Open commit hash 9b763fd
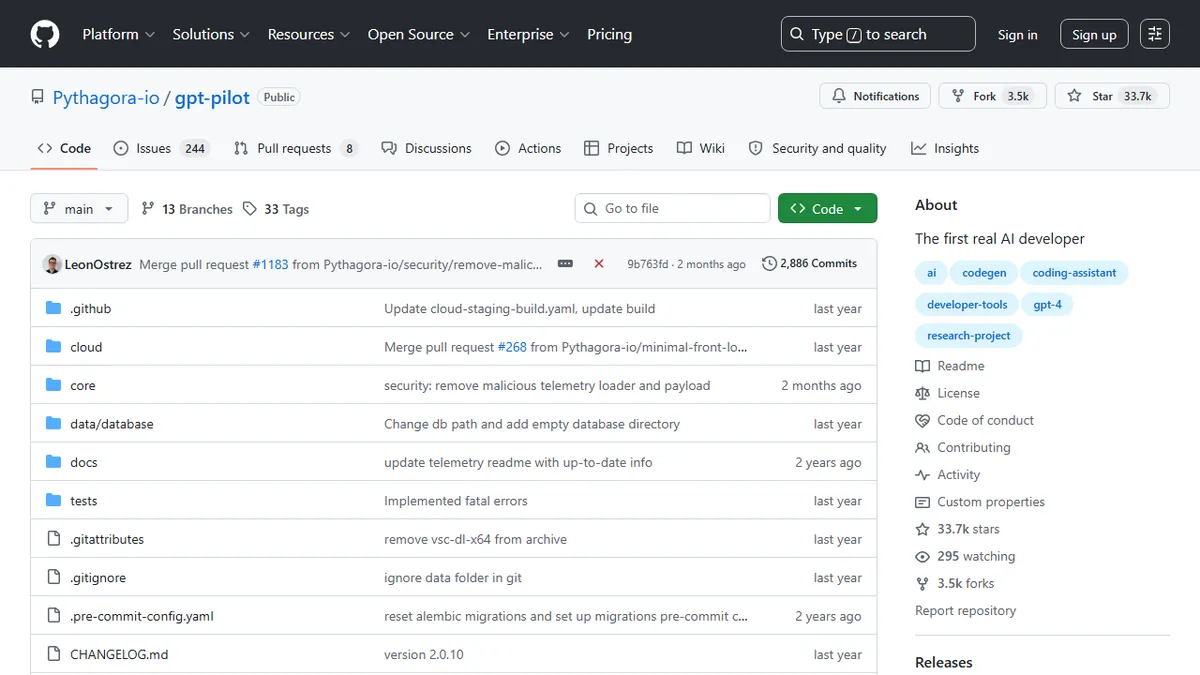The height and width of the screenshot is (675, 1200). pos(648,264)
